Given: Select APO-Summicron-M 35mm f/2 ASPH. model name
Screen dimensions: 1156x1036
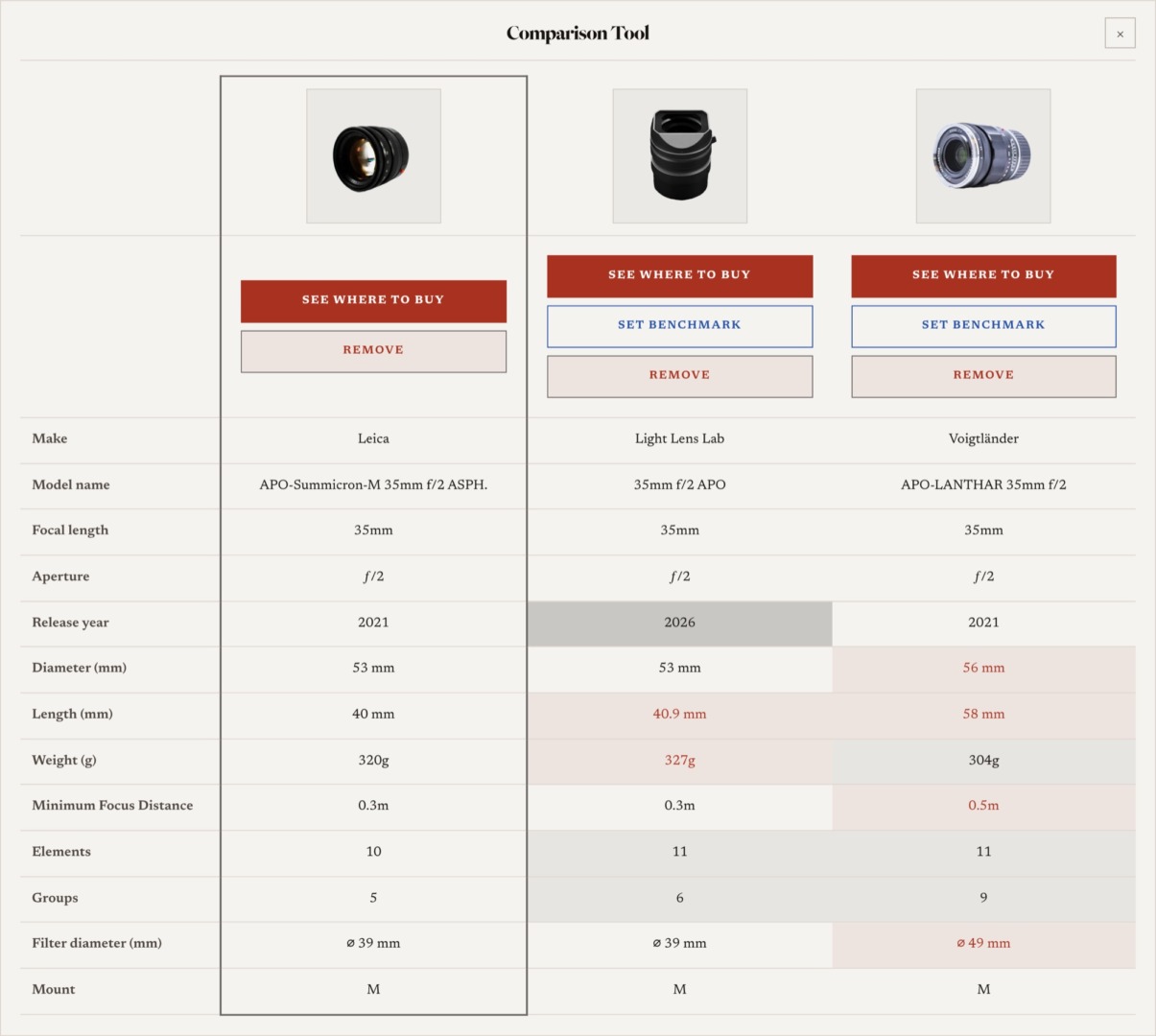Looking at the screenshot, I should click(x=373, y=484).
